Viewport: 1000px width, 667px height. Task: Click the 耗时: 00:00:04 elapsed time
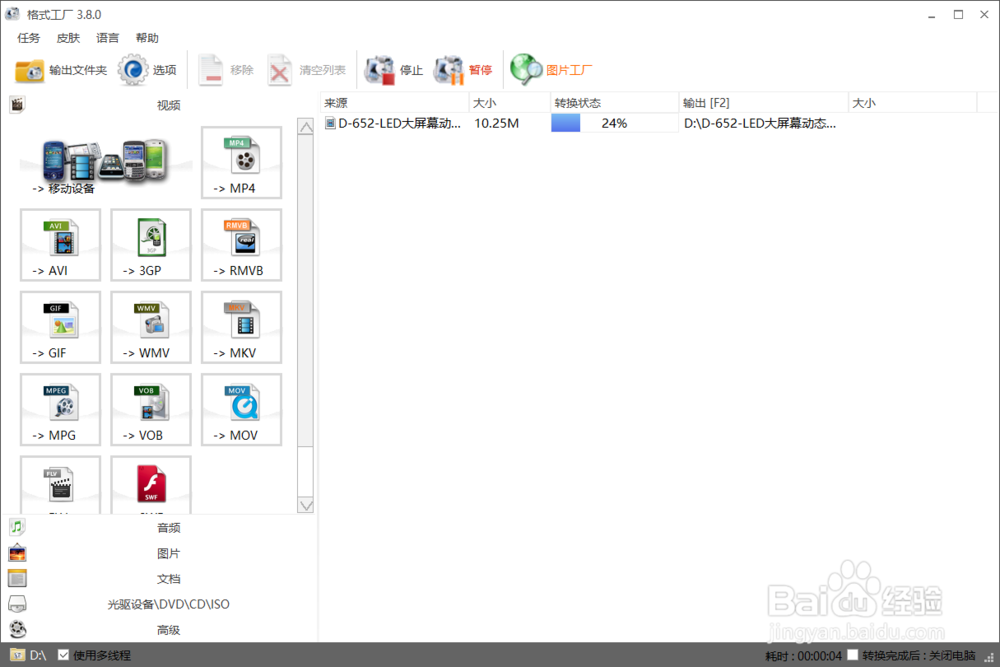pyautogui.click(x=804, y=656)
